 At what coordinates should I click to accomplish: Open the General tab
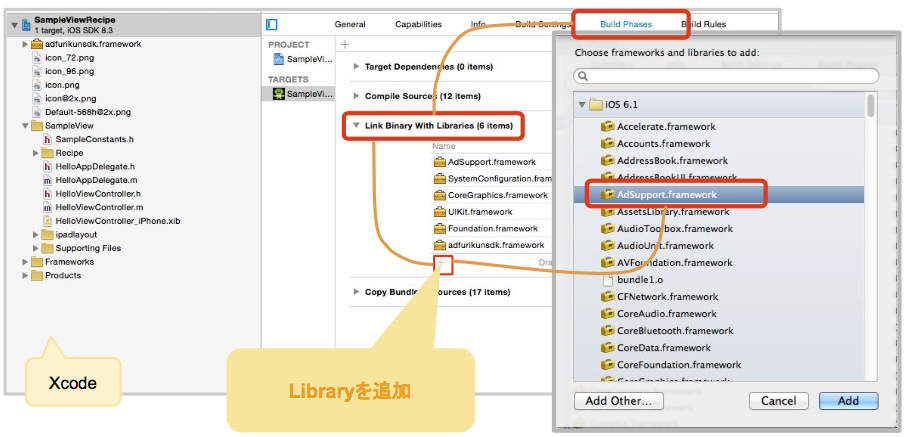[x=350, y=24]
